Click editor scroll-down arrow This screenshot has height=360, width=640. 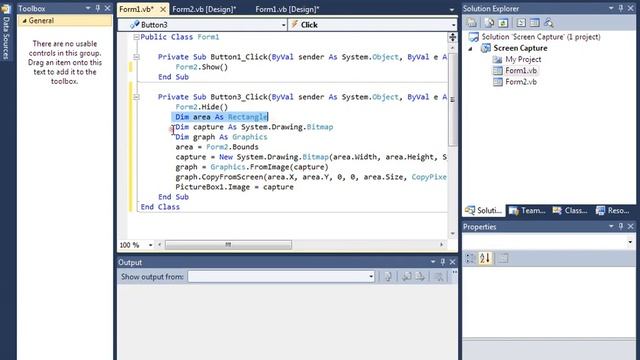pyautogui.click(x=452, y=234)
